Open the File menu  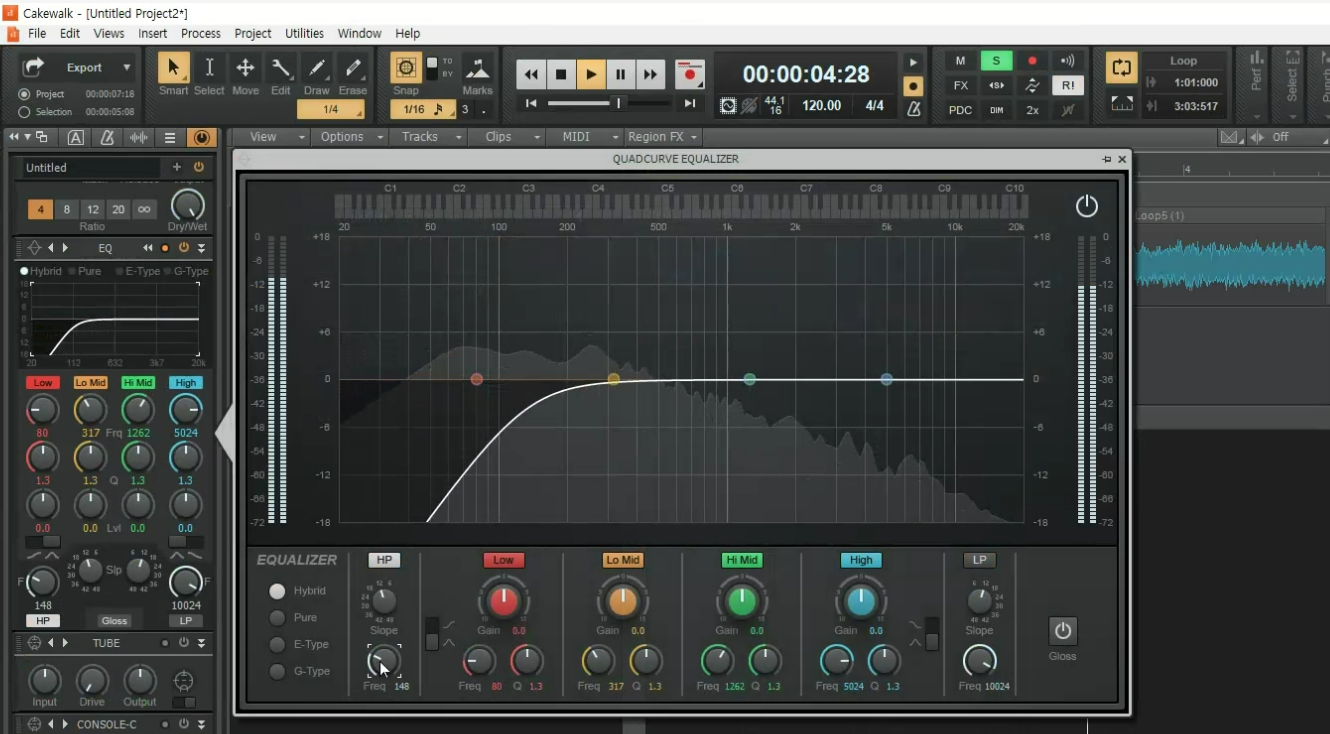coord(37,33)
